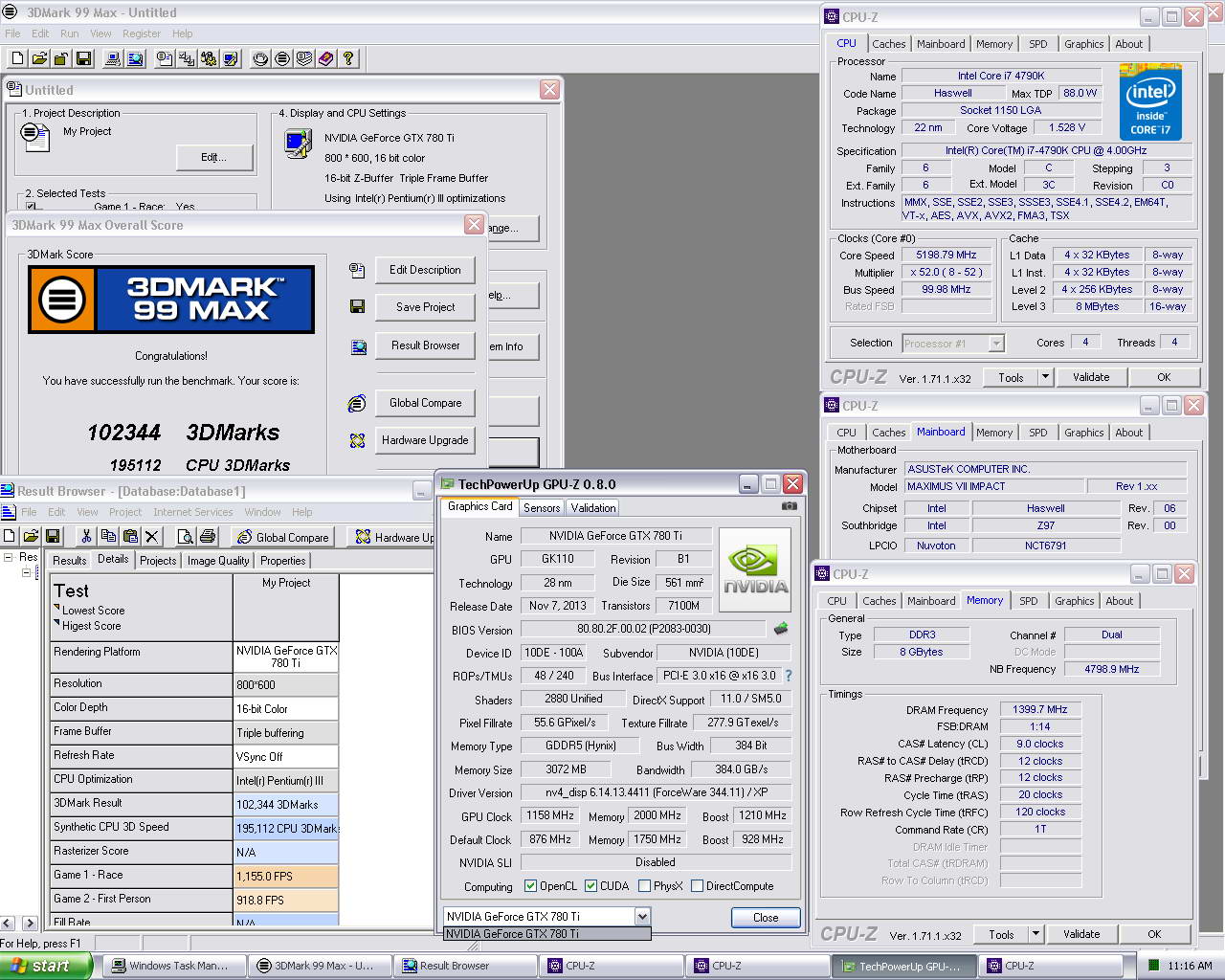Switch to Sensors tab in GPU-Z
1225x980 pixels.
click(542, 508)
